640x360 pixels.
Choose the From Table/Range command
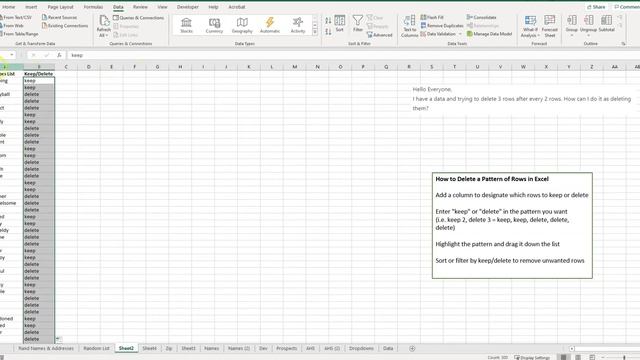19,34
